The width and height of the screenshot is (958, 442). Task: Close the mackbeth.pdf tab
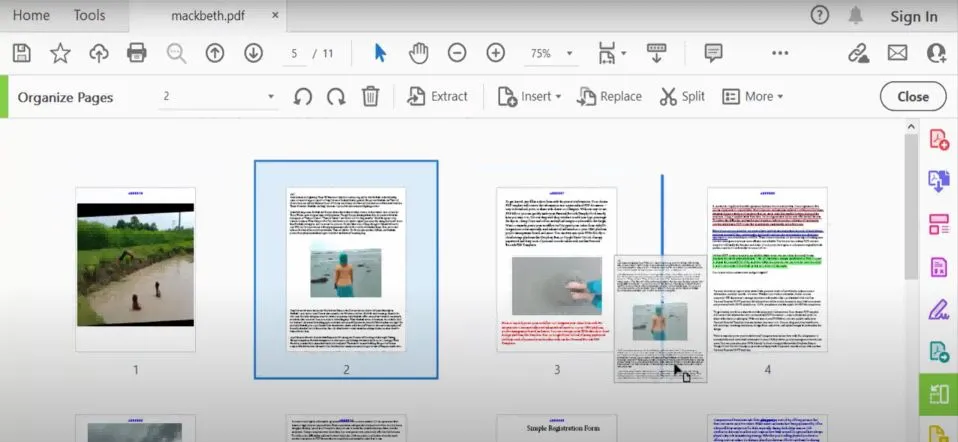coord(275,15)
